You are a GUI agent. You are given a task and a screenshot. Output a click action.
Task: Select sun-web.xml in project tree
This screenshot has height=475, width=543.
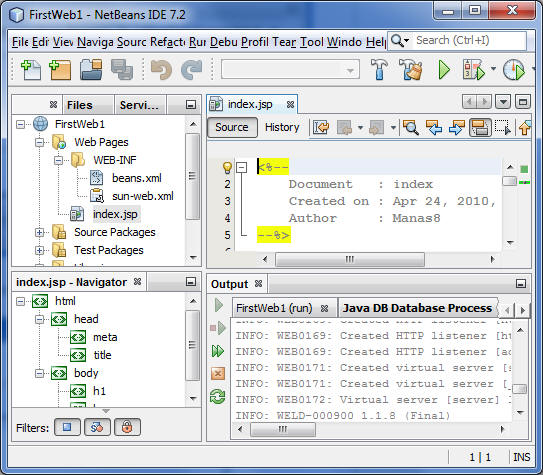click(x=143, y=196)
